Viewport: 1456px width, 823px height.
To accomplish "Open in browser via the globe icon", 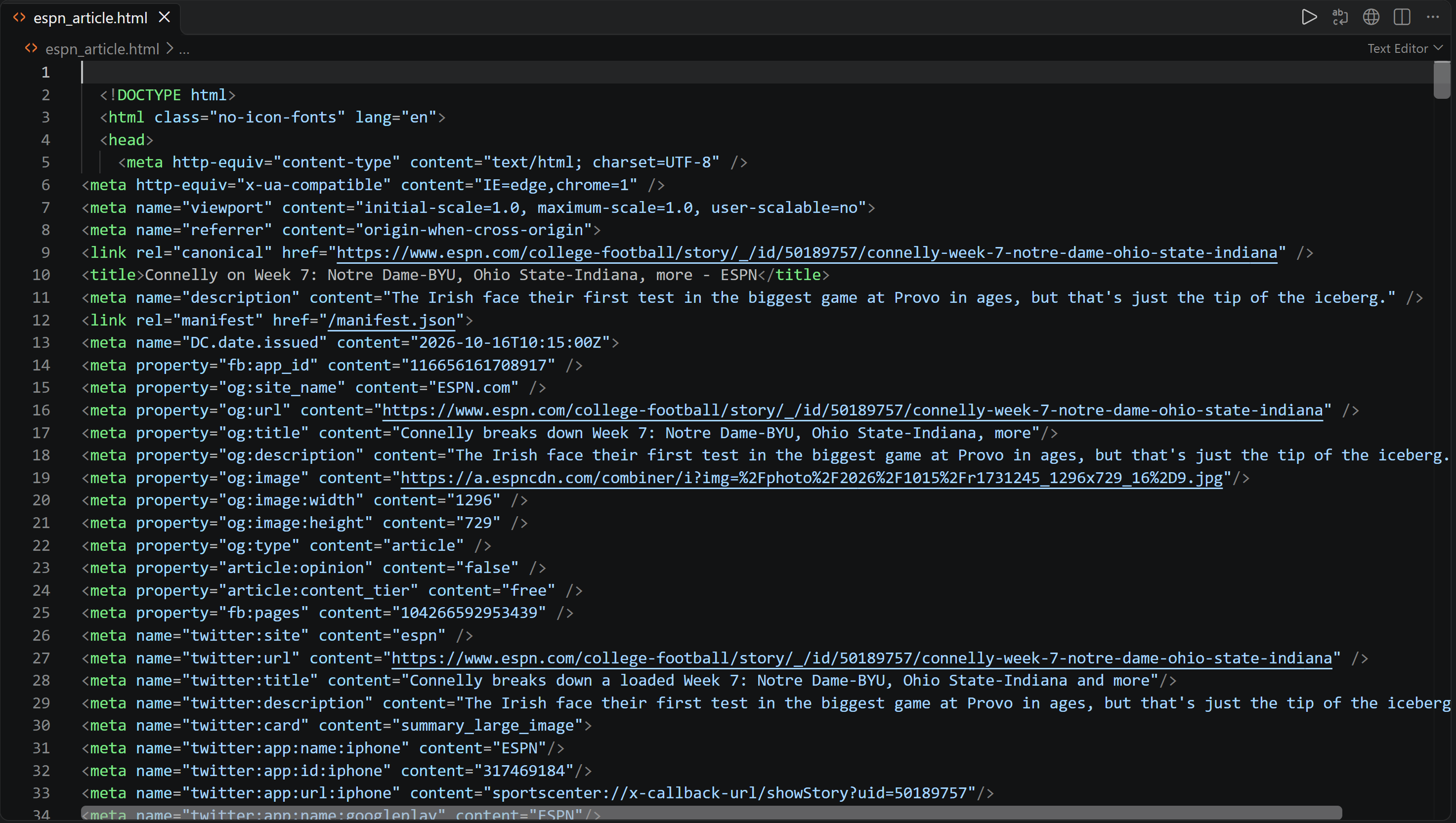I will pos(1370,17).
